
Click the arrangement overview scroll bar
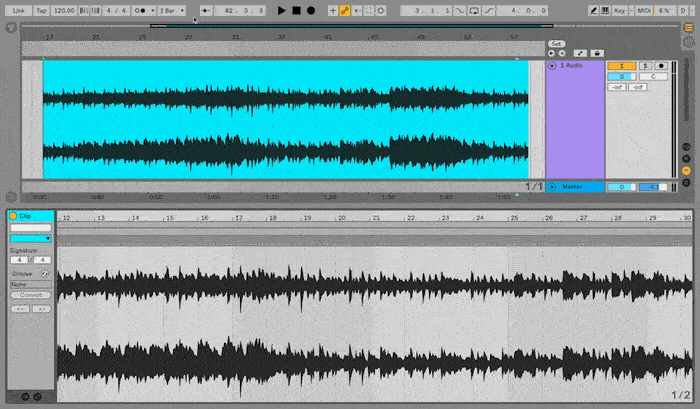[351, 26]
